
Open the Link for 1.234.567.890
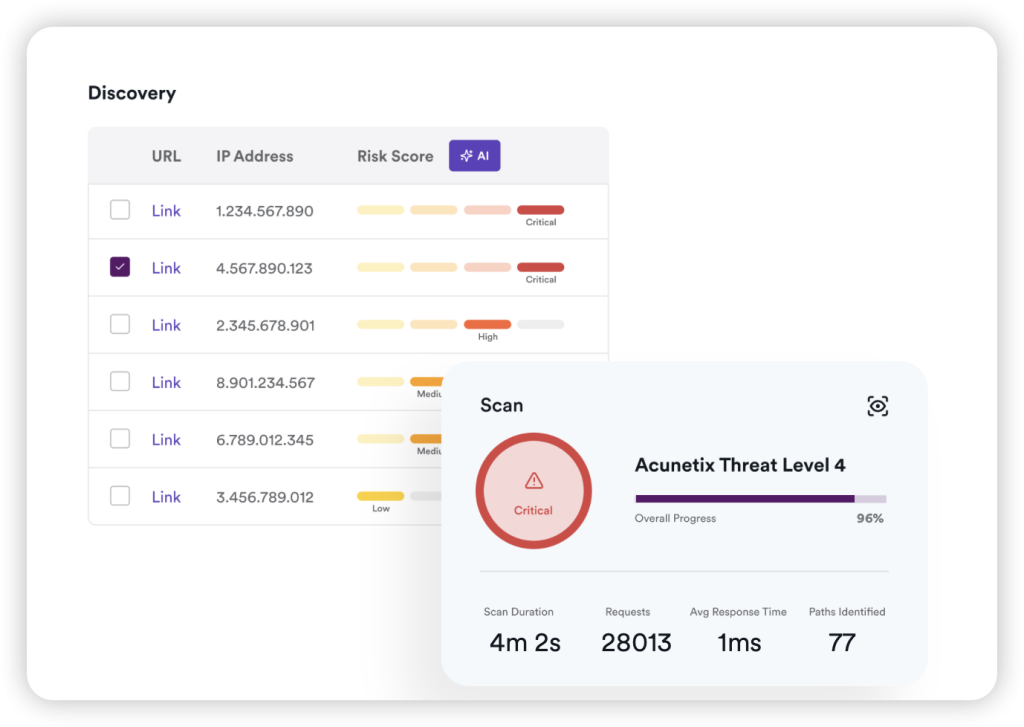pos(166,211)
